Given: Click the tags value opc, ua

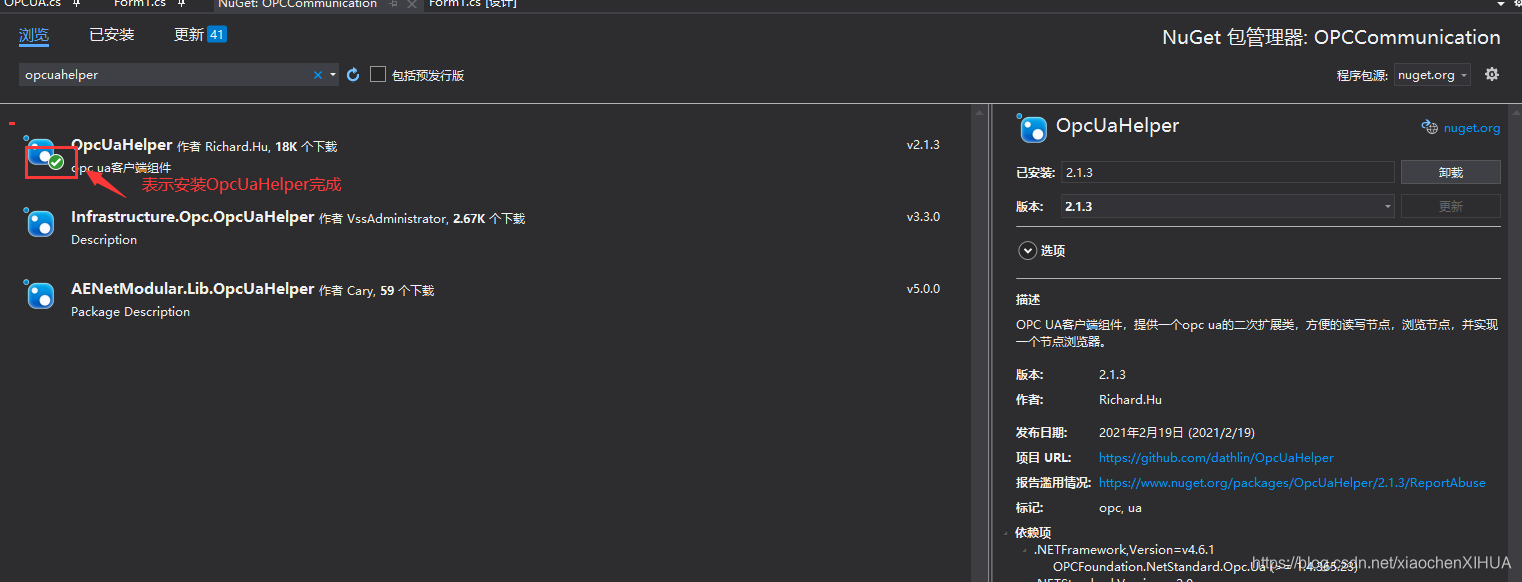Looking at the screenshot, I should (x=1120, y=507).
